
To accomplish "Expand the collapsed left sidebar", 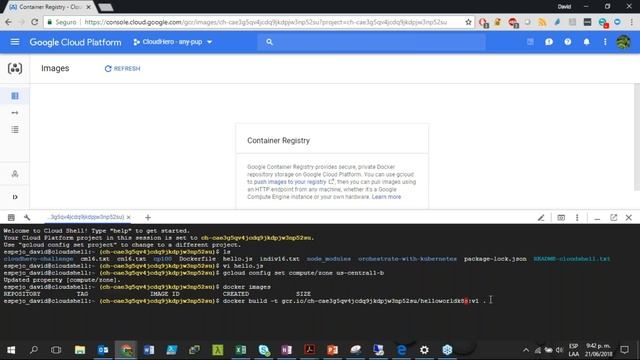I will tap(15, 197).
